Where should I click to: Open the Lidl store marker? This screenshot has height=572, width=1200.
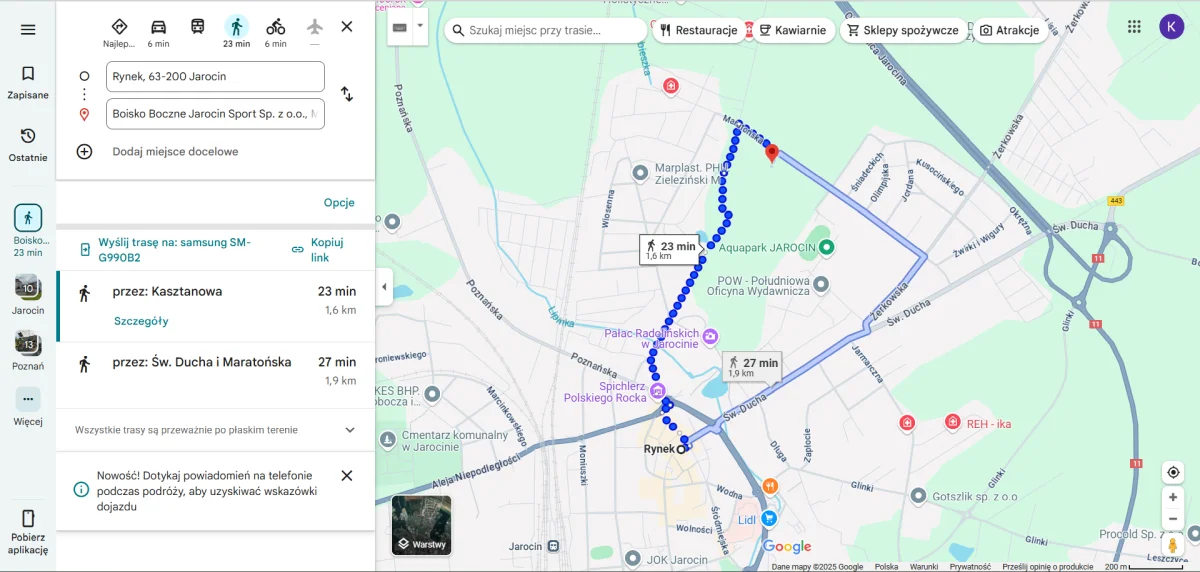coord(768,518)
